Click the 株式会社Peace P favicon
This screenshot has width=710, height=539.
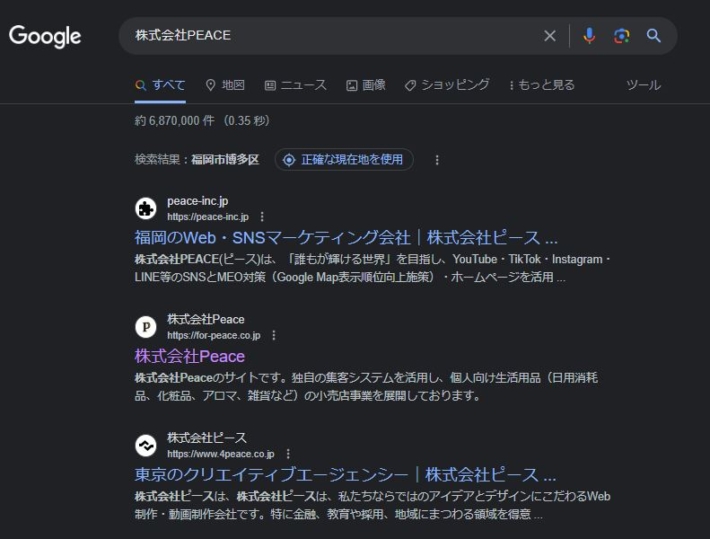146,327
